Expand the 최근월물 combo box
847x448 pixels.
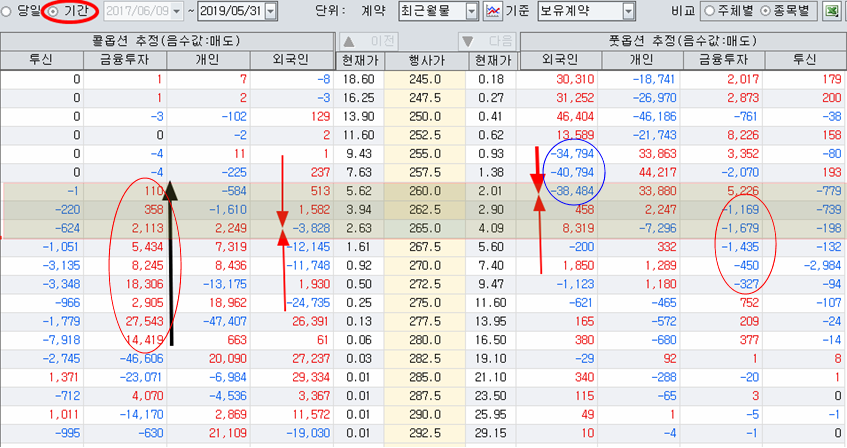coord(472,11)
